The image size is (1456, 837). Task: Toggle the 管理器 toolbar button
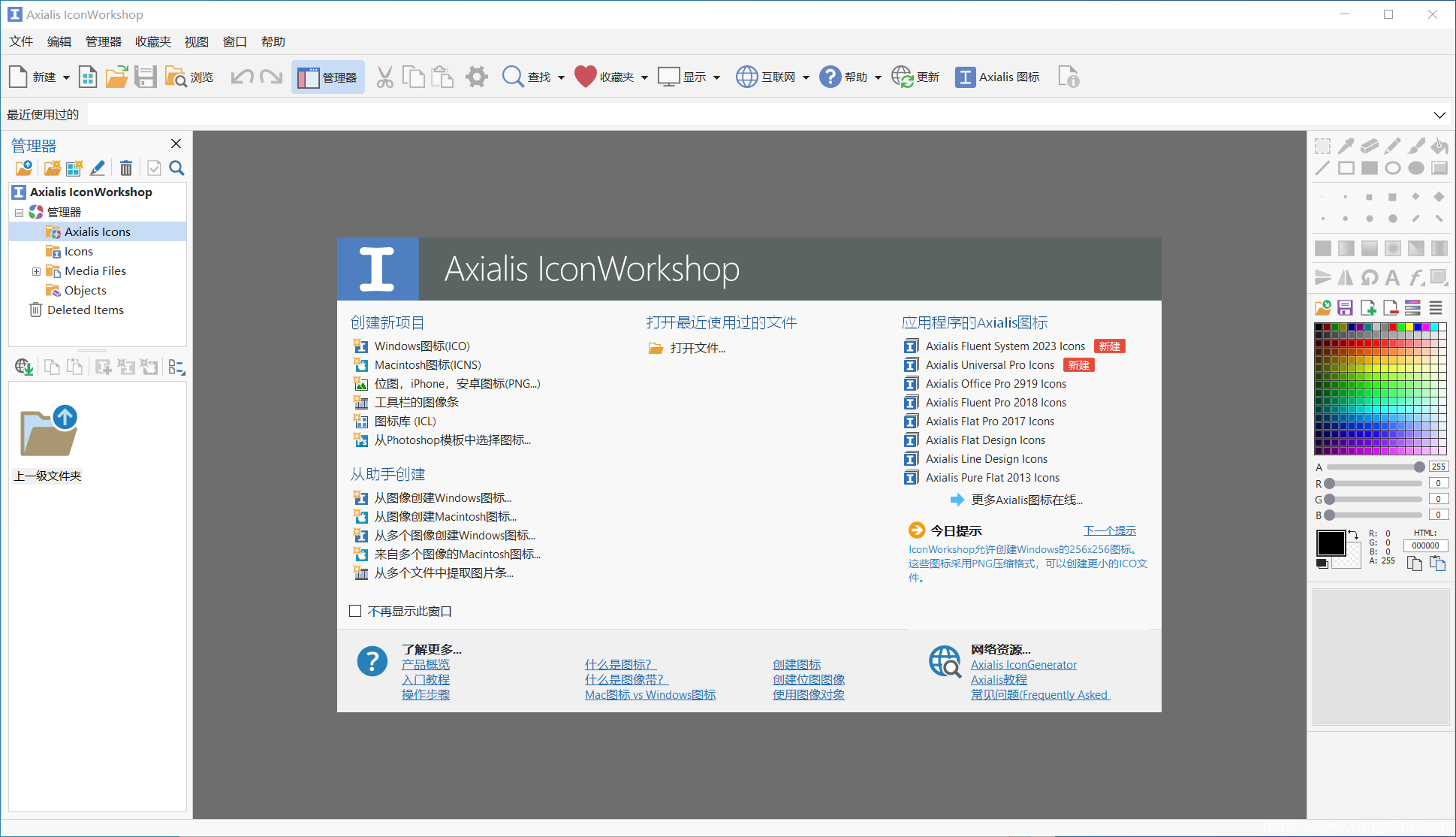click(x=327, y=77)
